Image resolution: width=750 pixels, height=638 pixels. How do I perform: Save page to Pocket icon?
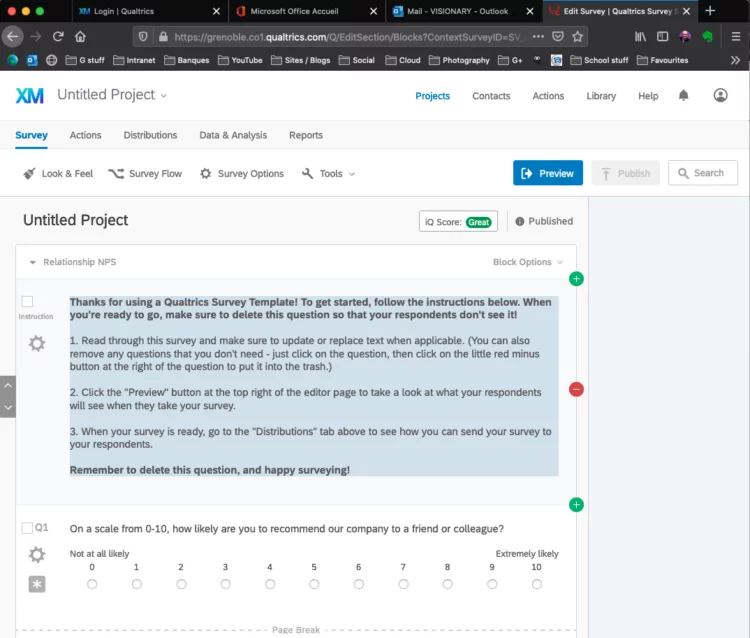click(x=558, y=37)
